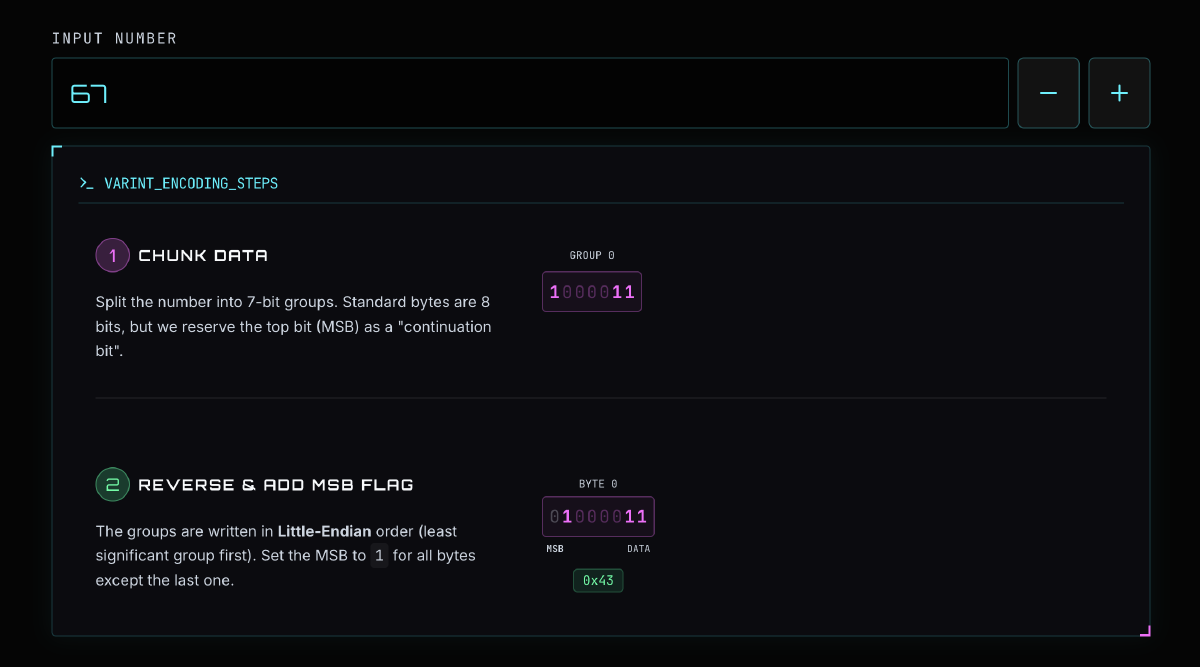This screenshot has width=1200, height=667.
Task: Click the BYTE 0 label
Action: coord(598,484)
